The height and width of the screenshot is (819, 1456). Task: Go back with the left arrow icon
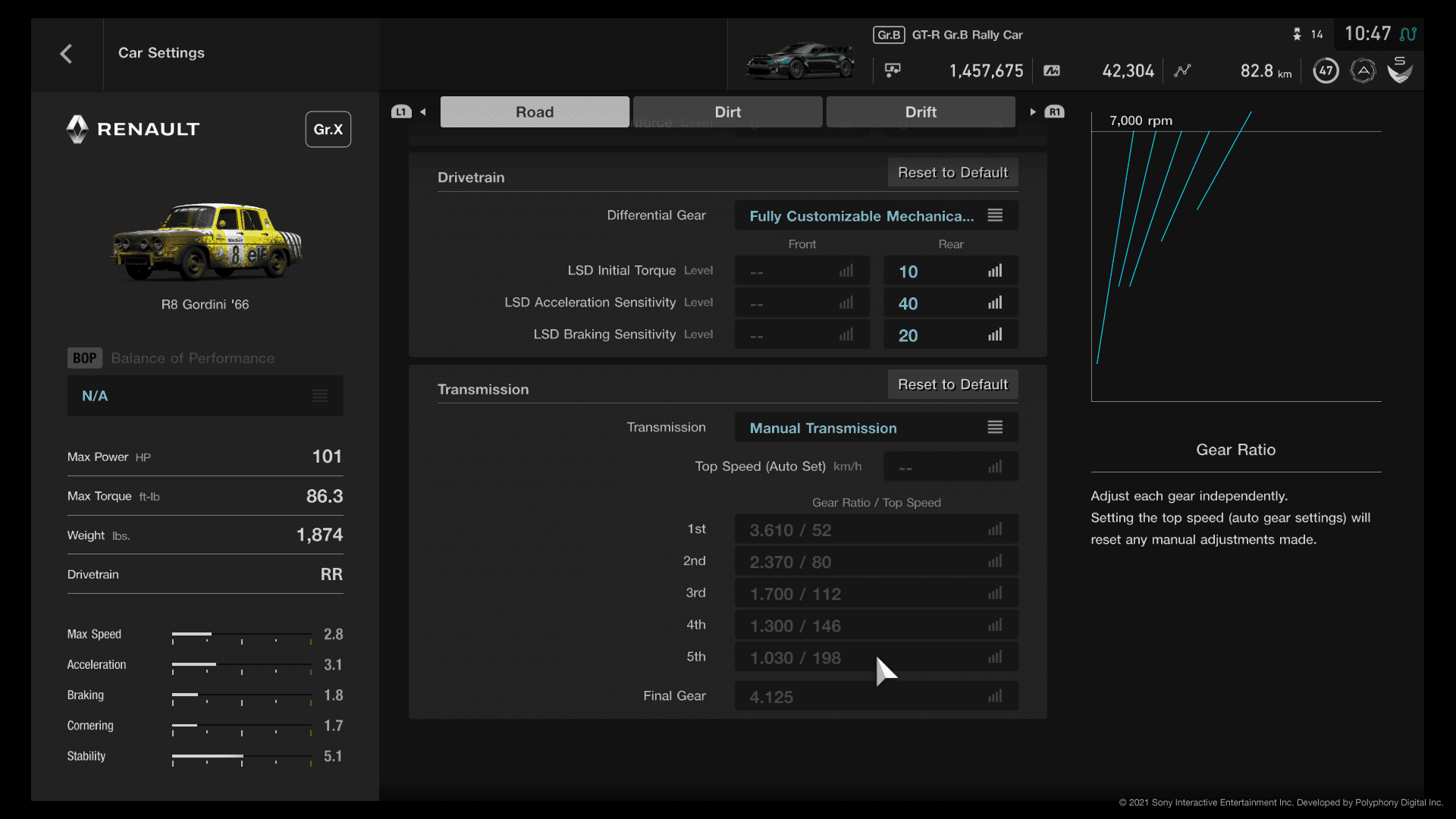point(66,54)
